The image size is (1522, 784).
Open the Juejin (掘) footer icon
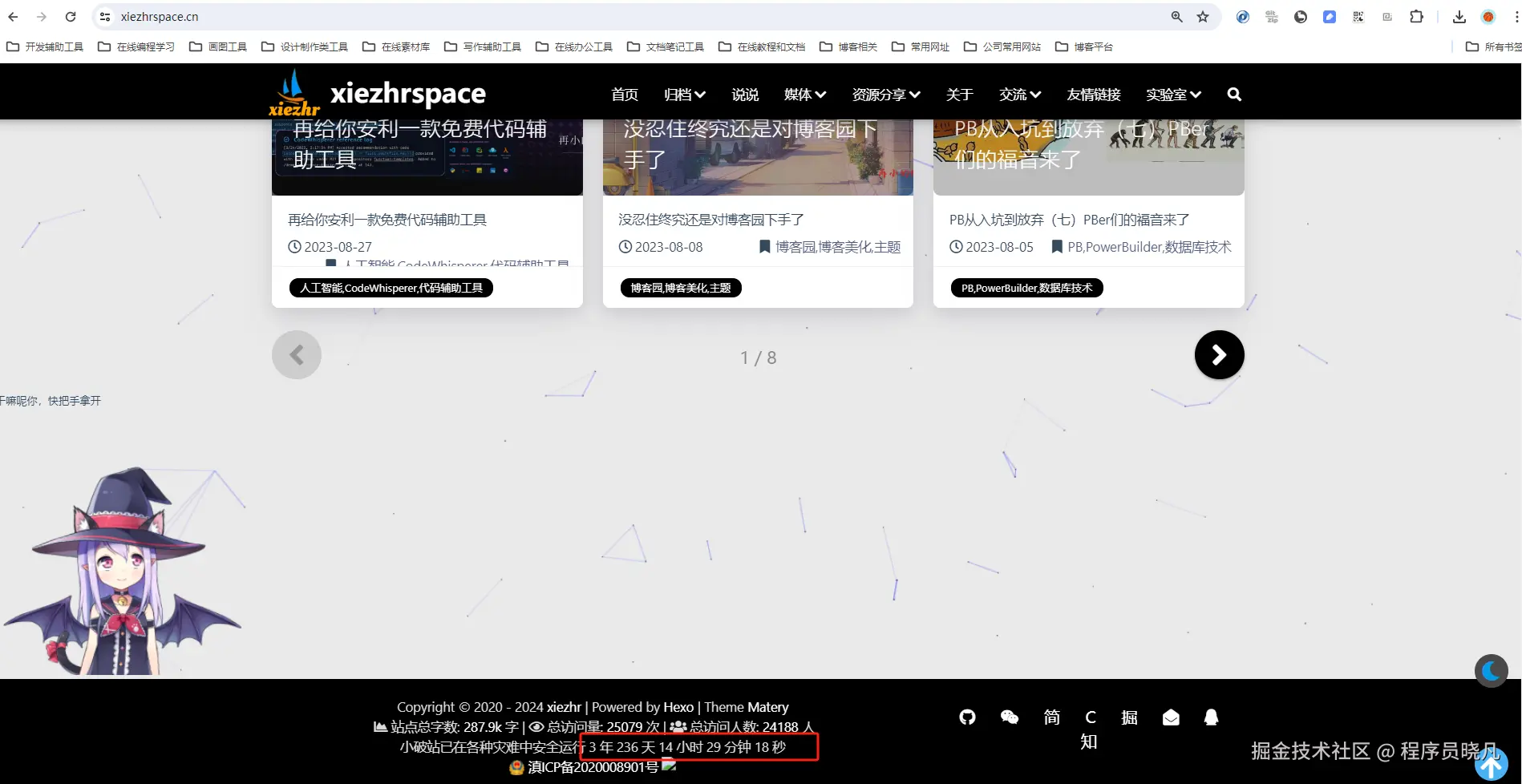[1129, 717]
